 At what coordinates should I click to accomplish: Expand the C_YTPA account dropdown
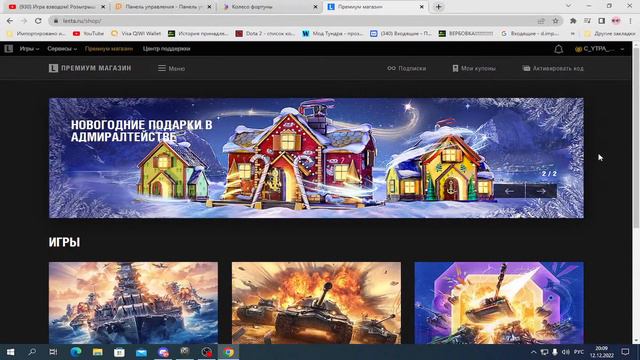tap(600, 49)
